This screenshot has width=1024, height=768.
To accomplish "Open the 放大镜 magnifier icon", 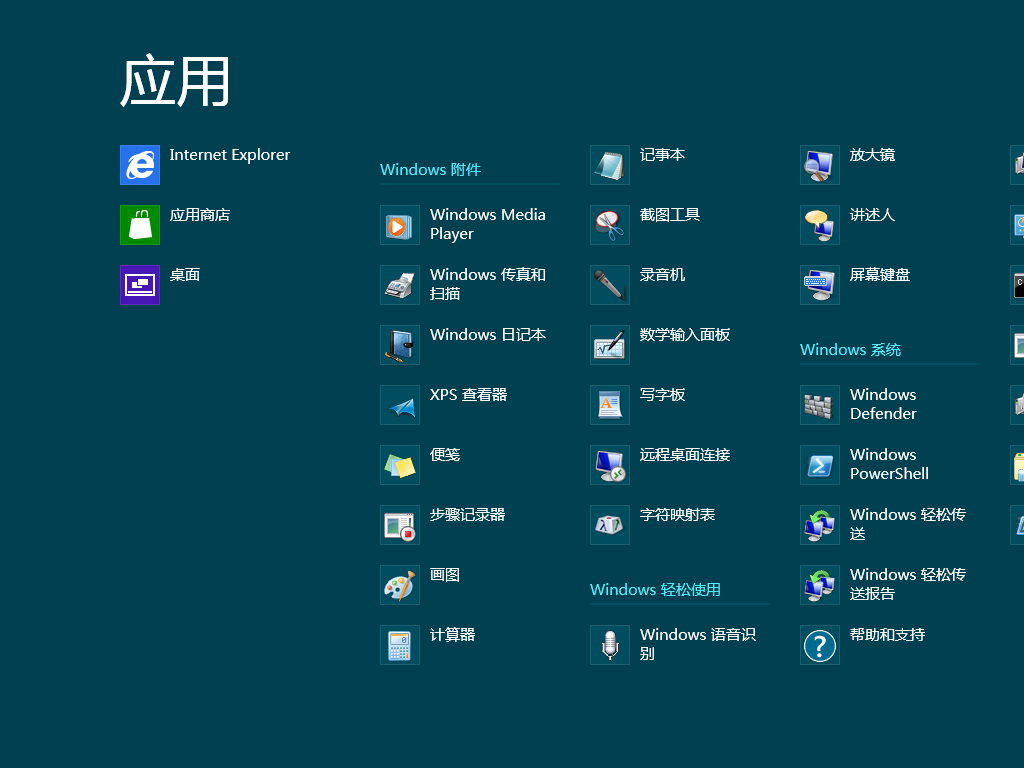I will pos(820,165).
